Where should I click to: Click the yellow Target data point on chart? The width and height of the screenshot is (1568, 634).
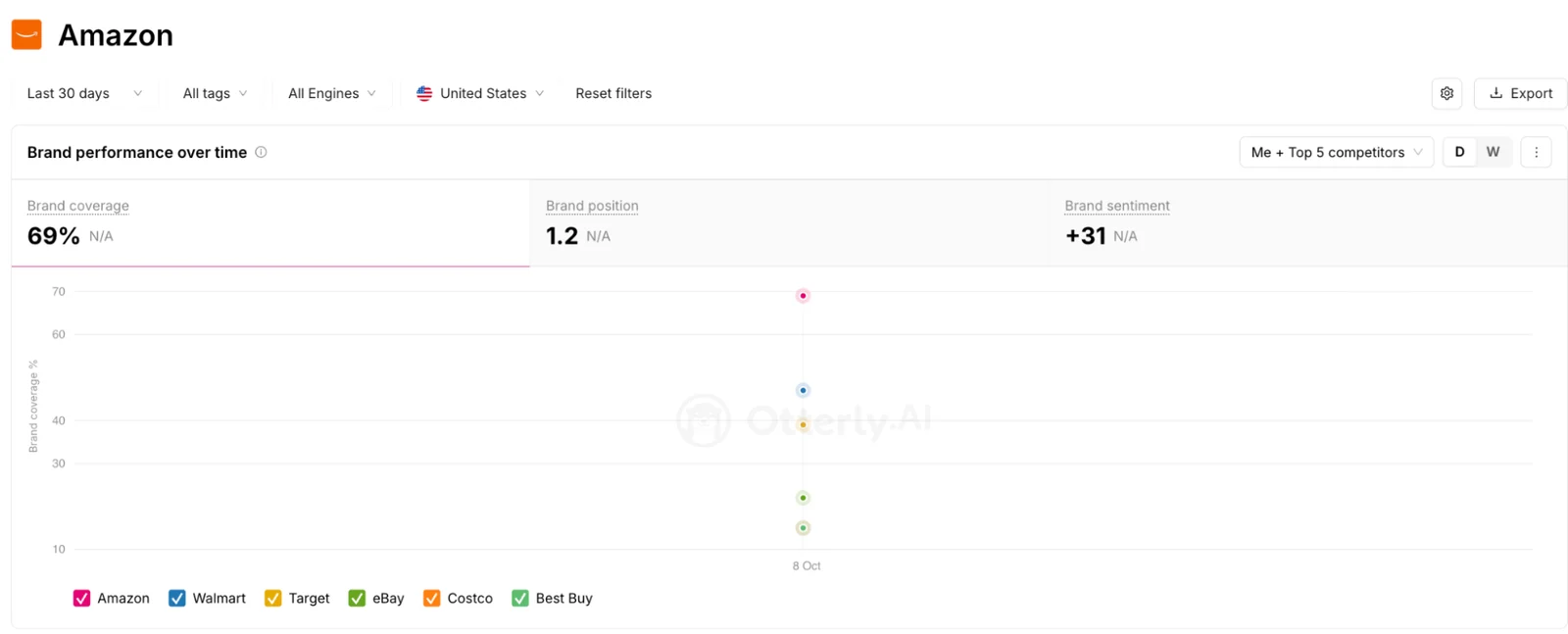803,424
